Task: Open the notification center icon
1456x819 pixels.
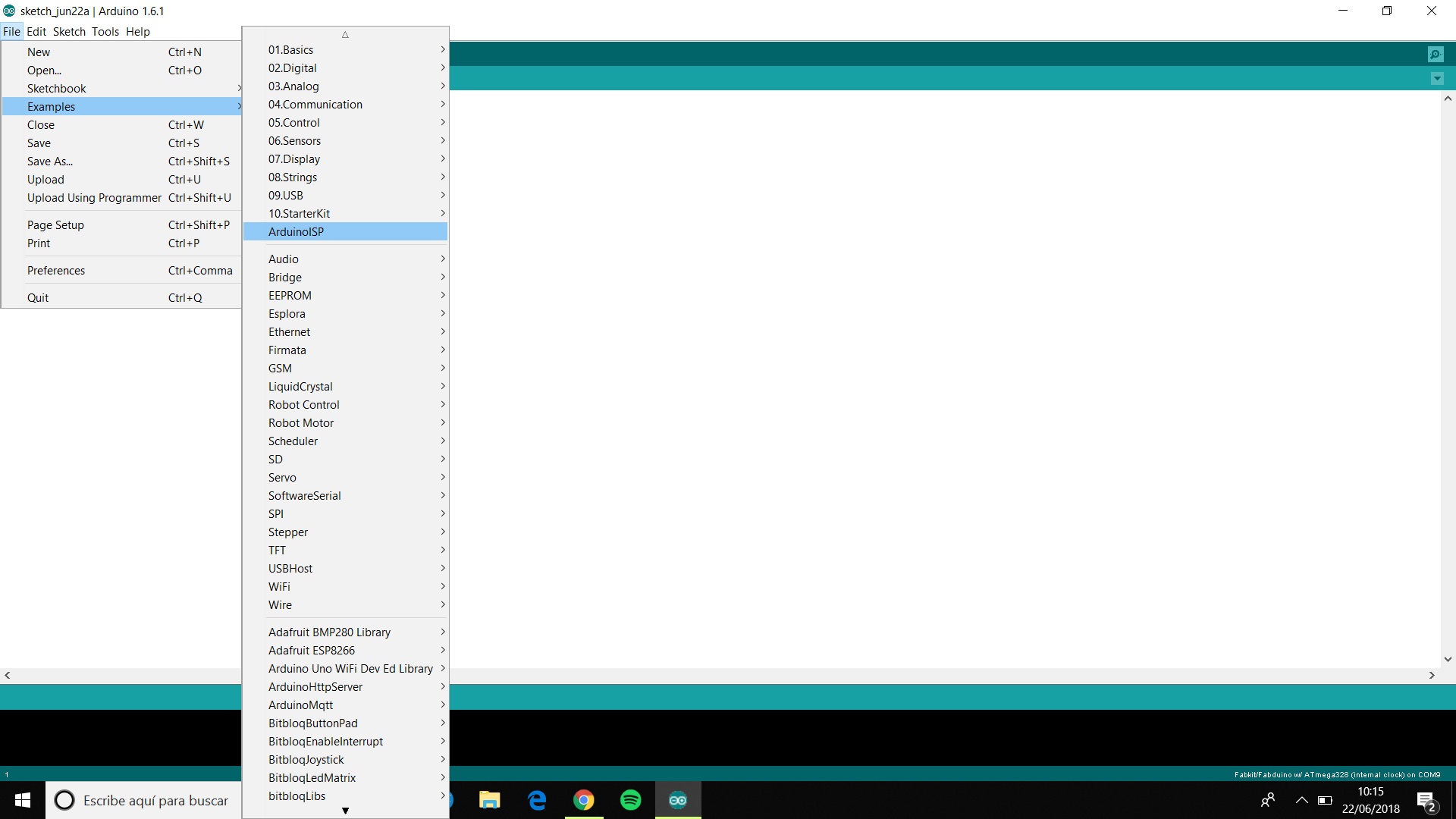Action: point(1426,801)
